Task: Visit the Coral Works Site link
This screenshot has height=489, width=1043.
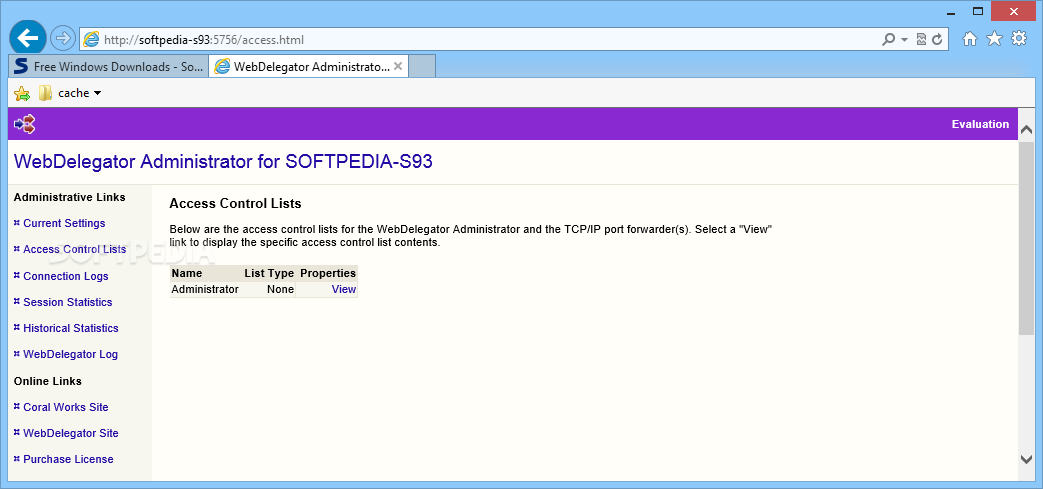Action: pyautogui.click(x=66, y=407)
